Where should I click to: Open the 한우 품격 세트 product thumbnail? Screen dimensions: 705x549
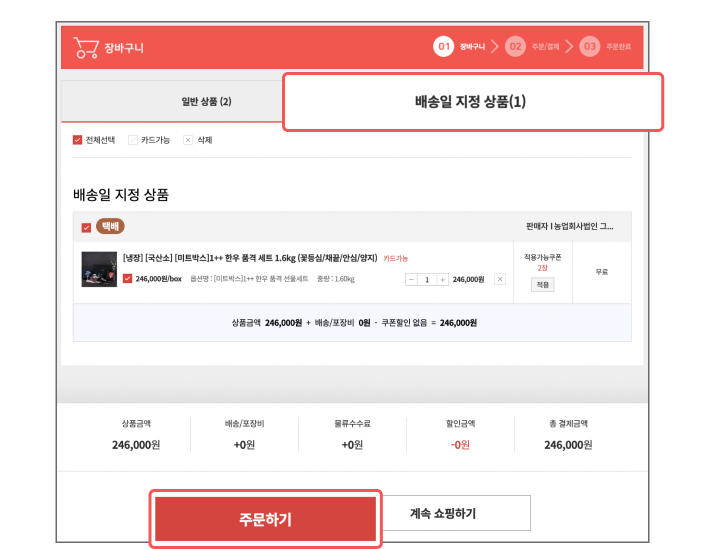pyautogui.click(x=98, y=268)
